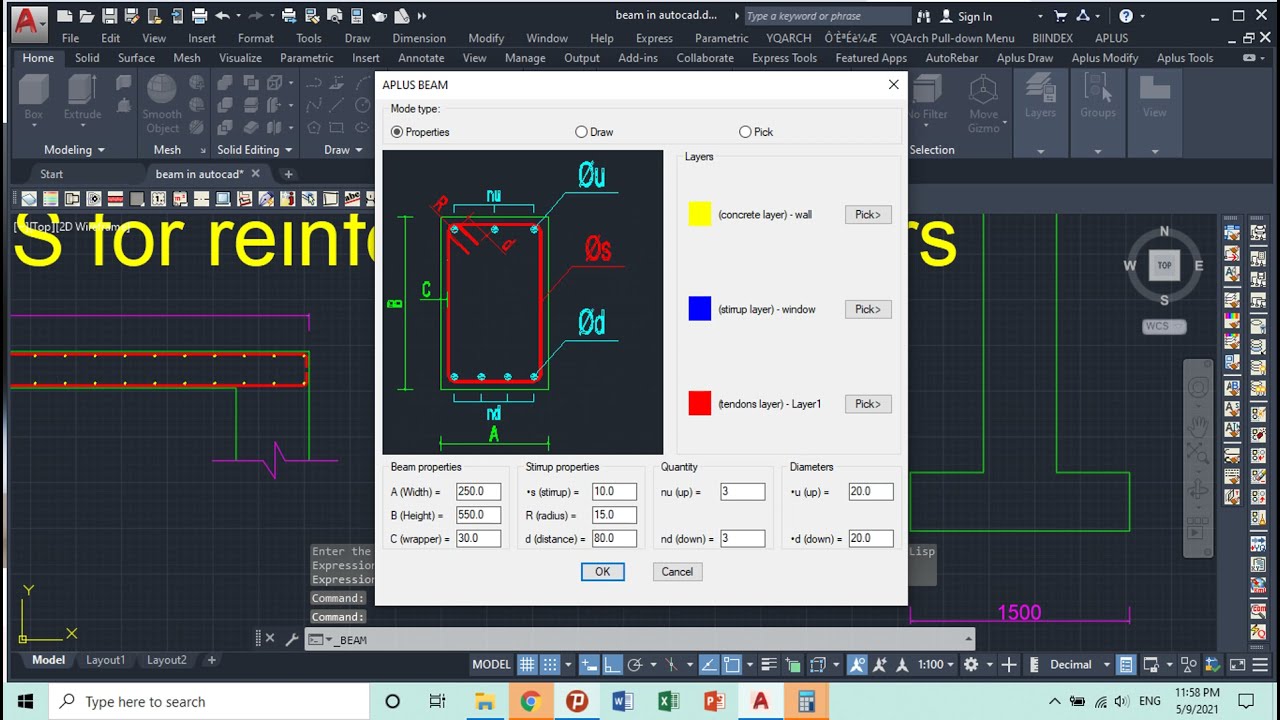Expand the Draw panel dropdown
Viewport: 1280px width, 720px height.
(359, 150)
